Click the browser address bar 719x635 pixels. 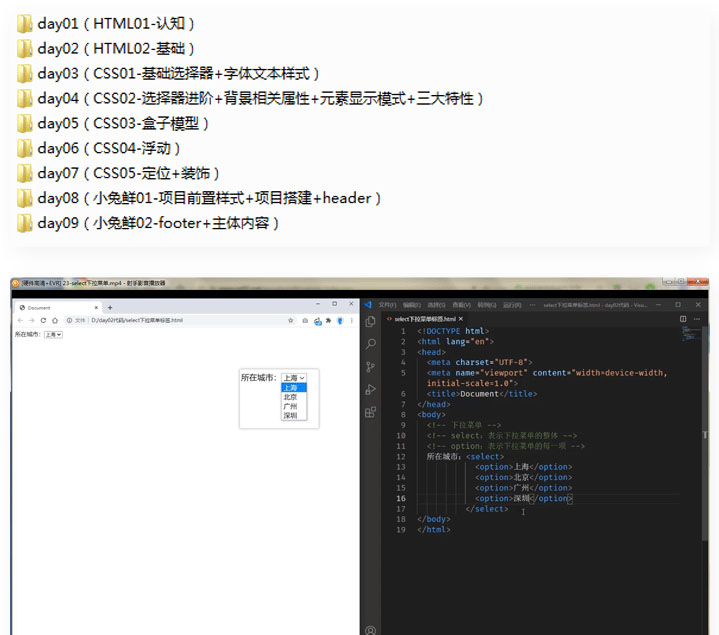pos(181,320)
